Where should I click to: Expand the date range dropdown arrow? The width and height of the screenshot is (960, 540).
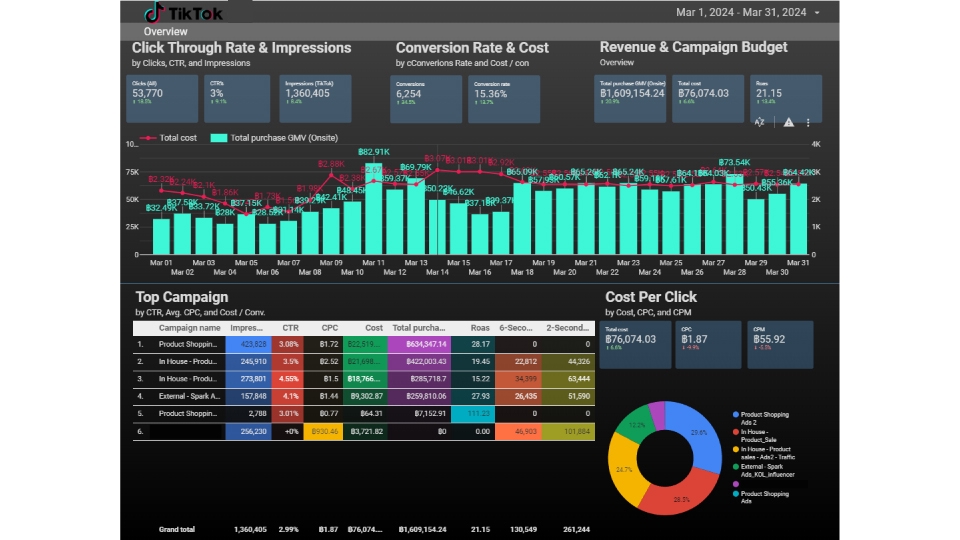817,12
